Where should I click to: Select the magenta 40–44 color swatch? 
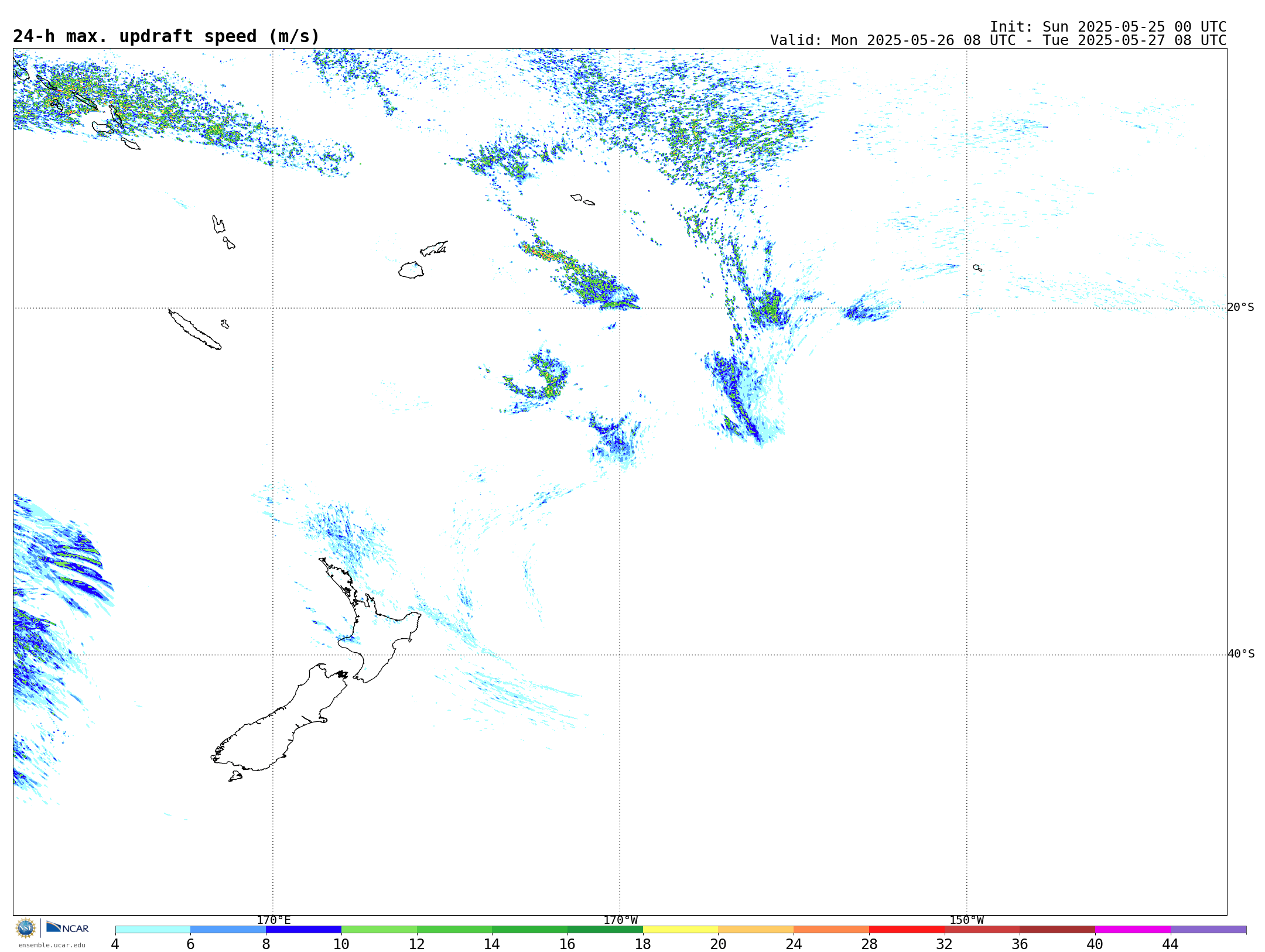(1133, 930)
